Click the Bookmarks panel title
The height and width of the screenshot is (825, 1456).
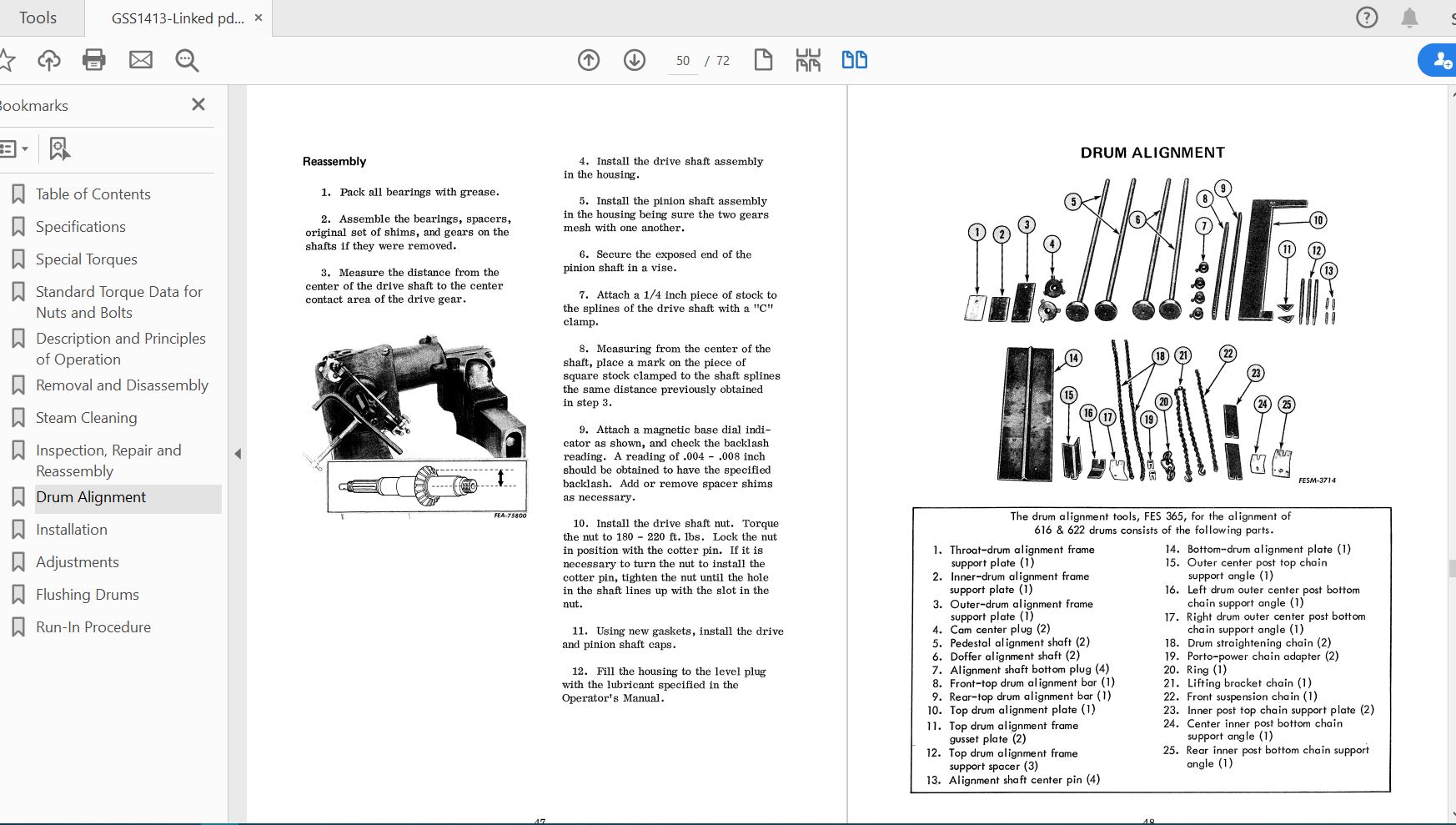(34, 106)
